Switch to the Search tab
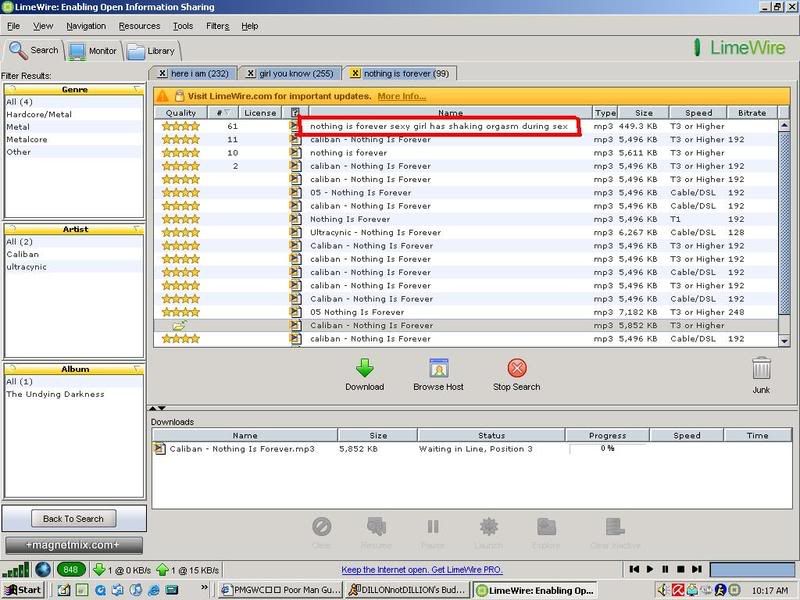This screenshot has width=800, height=600. [x=34, y=51]
